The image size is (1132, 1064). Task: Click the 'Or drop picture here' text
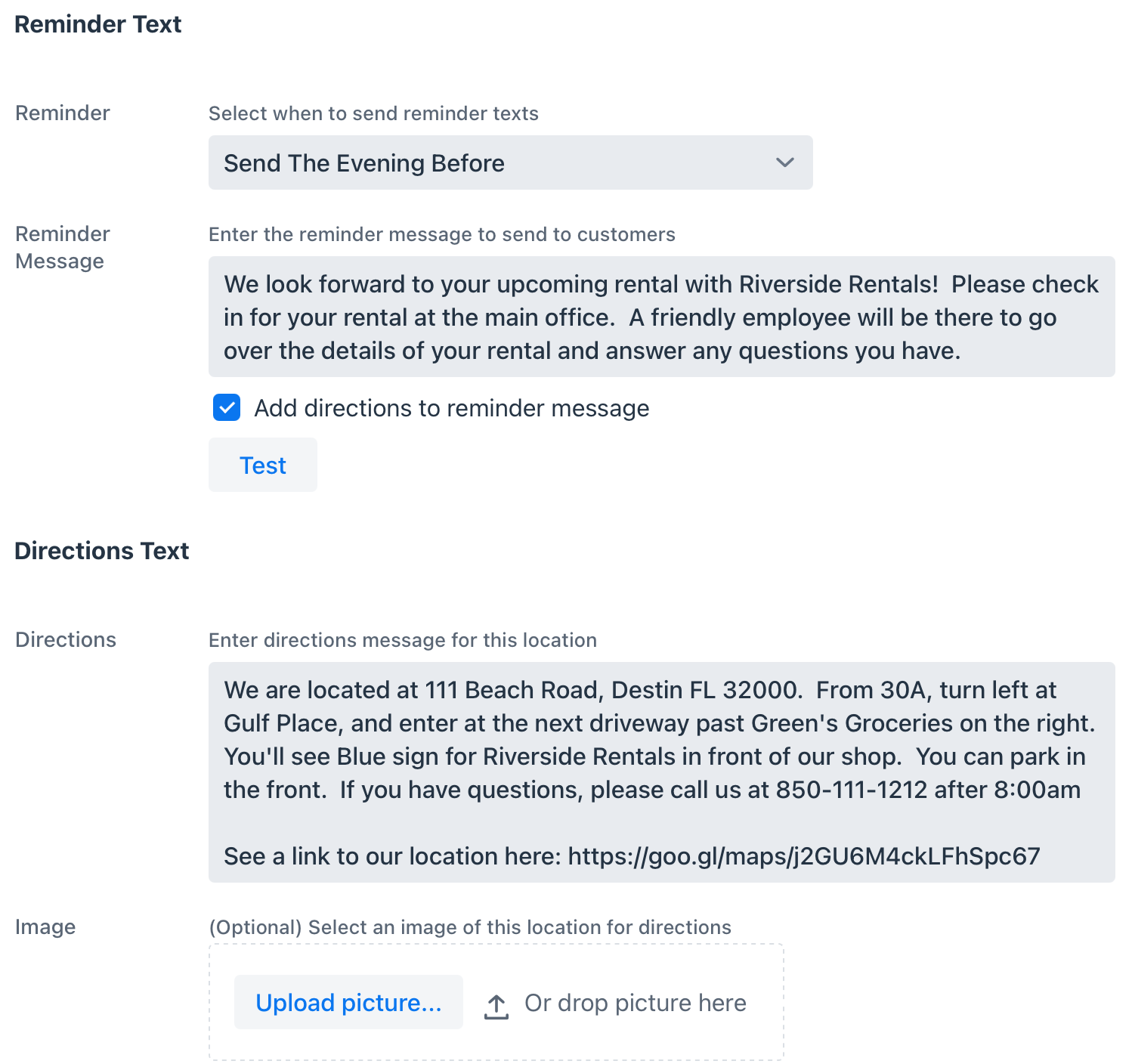pos(636,1003)
